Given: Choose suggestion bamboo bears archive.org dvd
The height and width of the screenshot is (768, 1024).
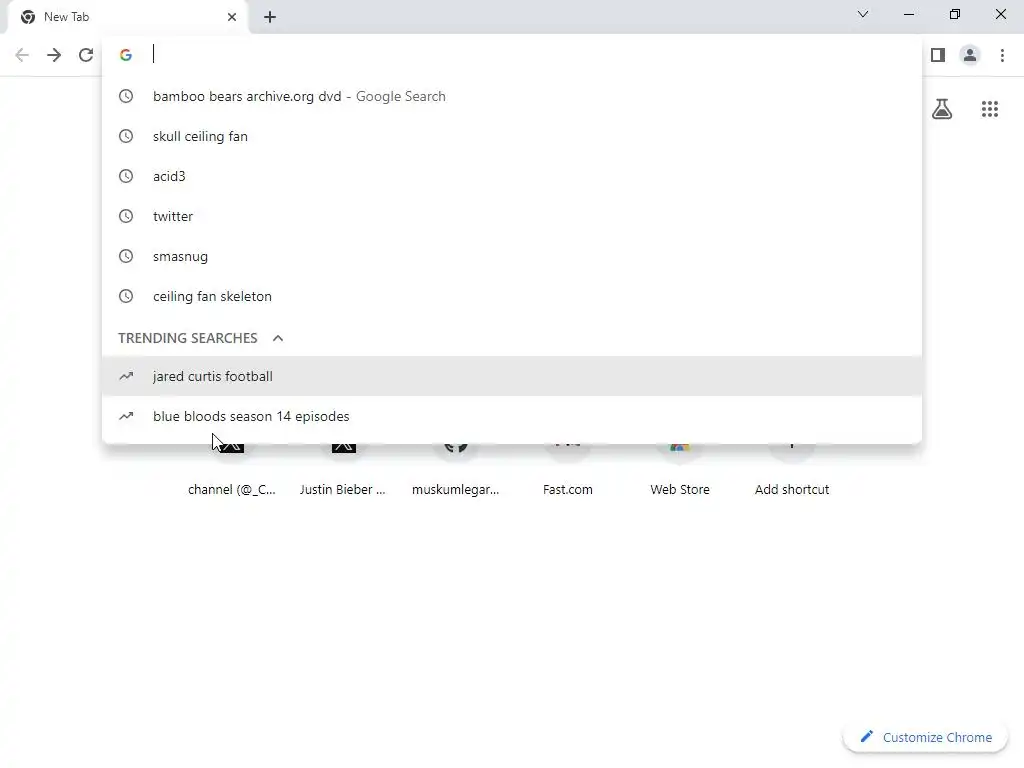Looking at the screenshot, I should [512, 97].
